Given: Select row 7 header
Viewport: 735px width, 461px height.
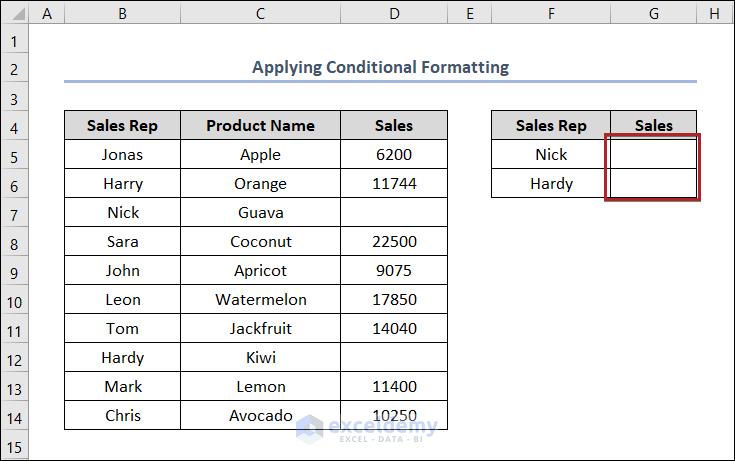Looking at the screenshot, I should pos(15,213).
